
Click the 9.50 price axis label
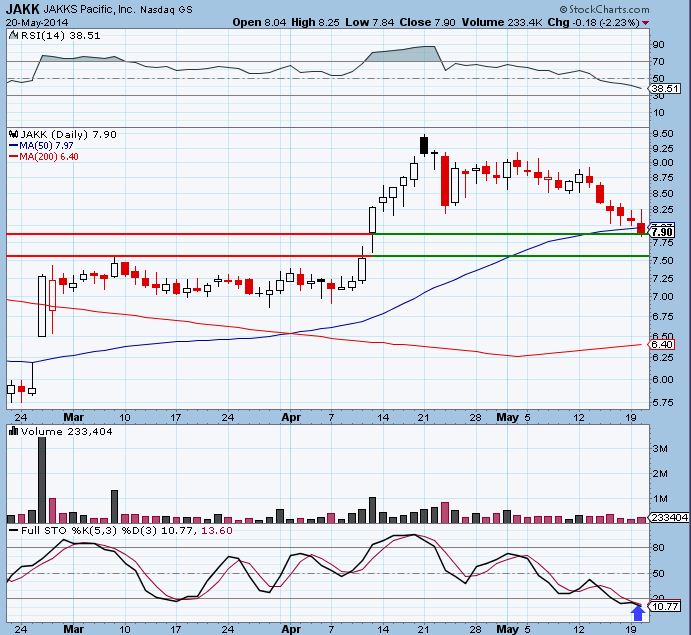coord(662,134)
